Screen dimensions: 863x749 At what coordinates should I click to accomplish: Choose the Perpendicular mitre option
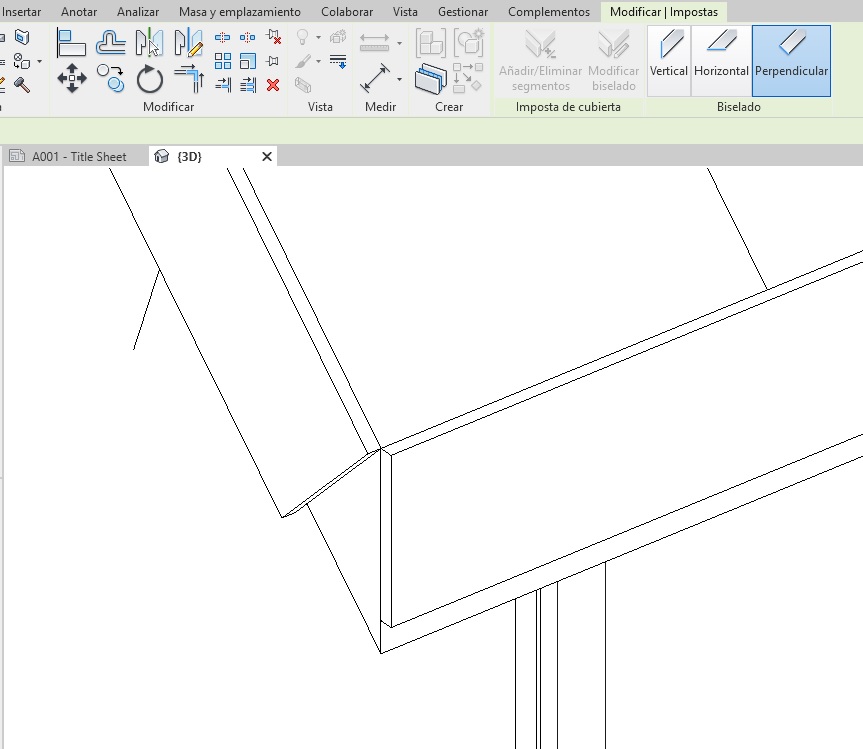click(791, 60)
